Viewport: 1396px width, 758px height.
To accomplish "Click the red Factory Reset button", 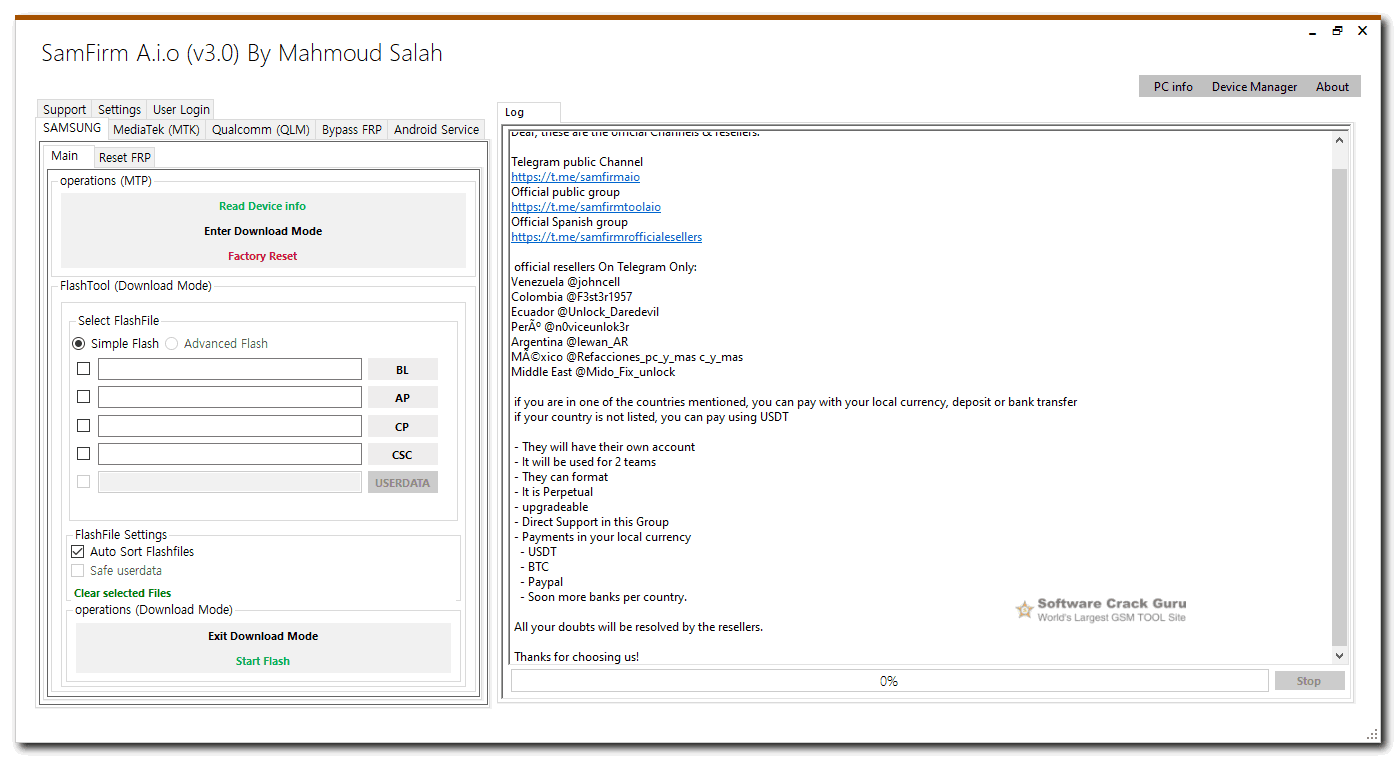I will 263,256.
